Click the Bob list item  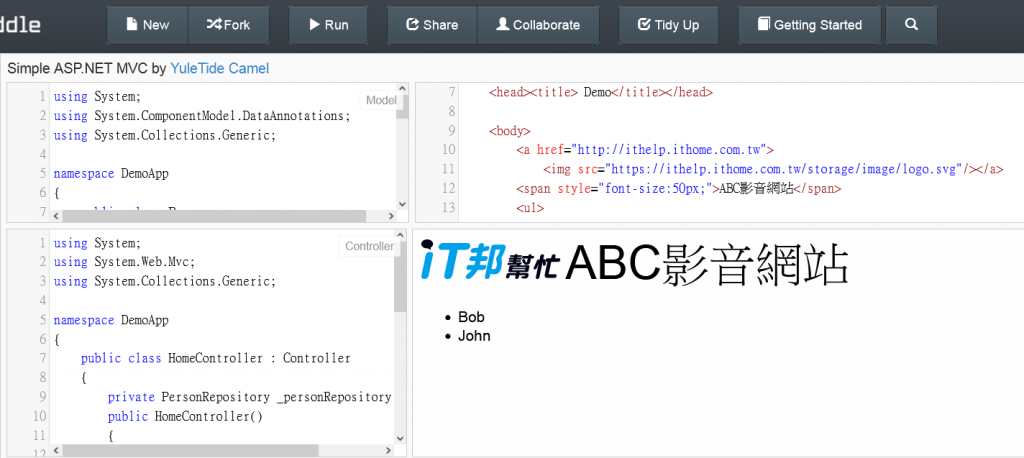(x=471, y=318)
